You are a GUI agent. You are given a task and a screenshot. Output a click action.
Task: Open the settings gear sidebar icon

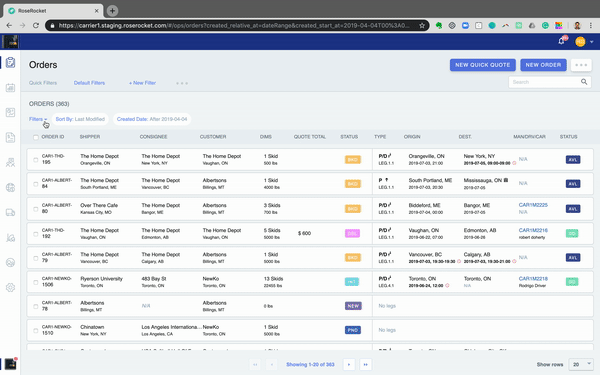coord(10,287)
